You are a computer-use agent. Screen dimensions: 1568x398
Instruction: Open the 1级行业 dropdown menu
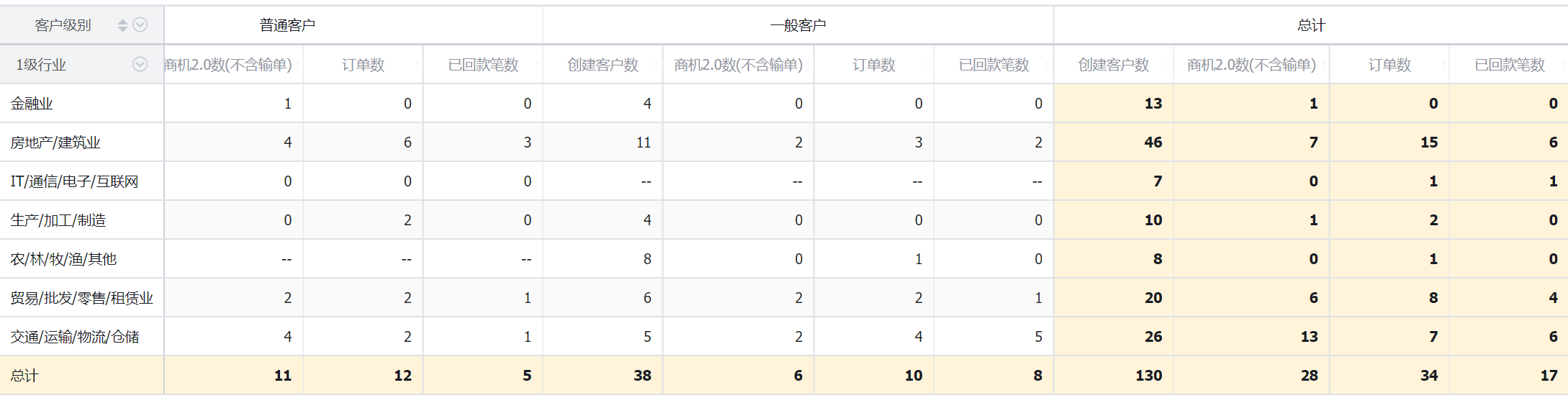(x=140, y=65)
